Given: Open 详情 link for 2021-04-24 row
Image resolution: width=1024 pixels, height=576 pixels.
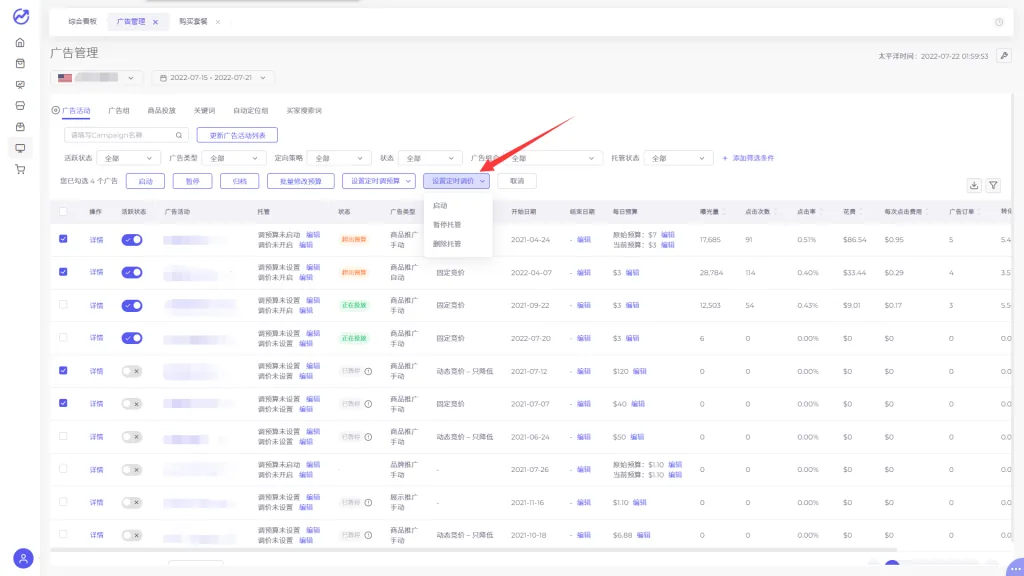Looking at the screenshot, I should click(x=97, y=240).
